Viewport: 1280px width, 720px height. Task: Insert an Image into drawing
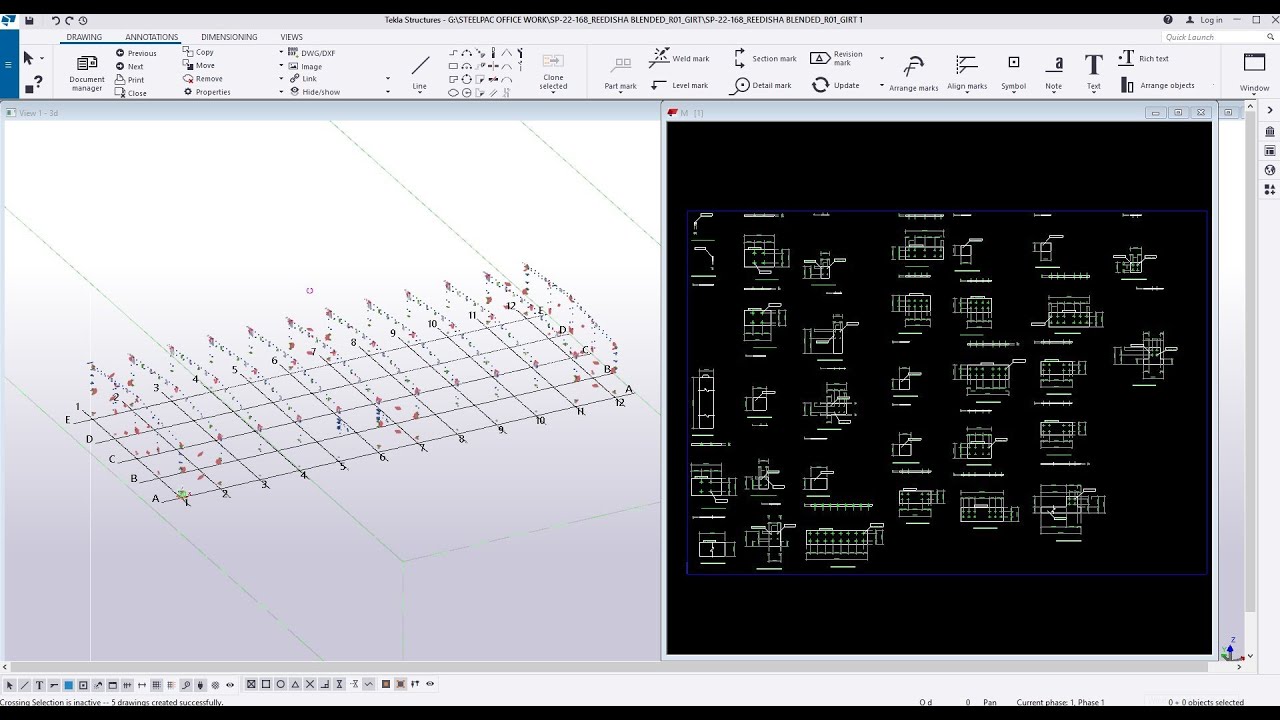(305, 66)
